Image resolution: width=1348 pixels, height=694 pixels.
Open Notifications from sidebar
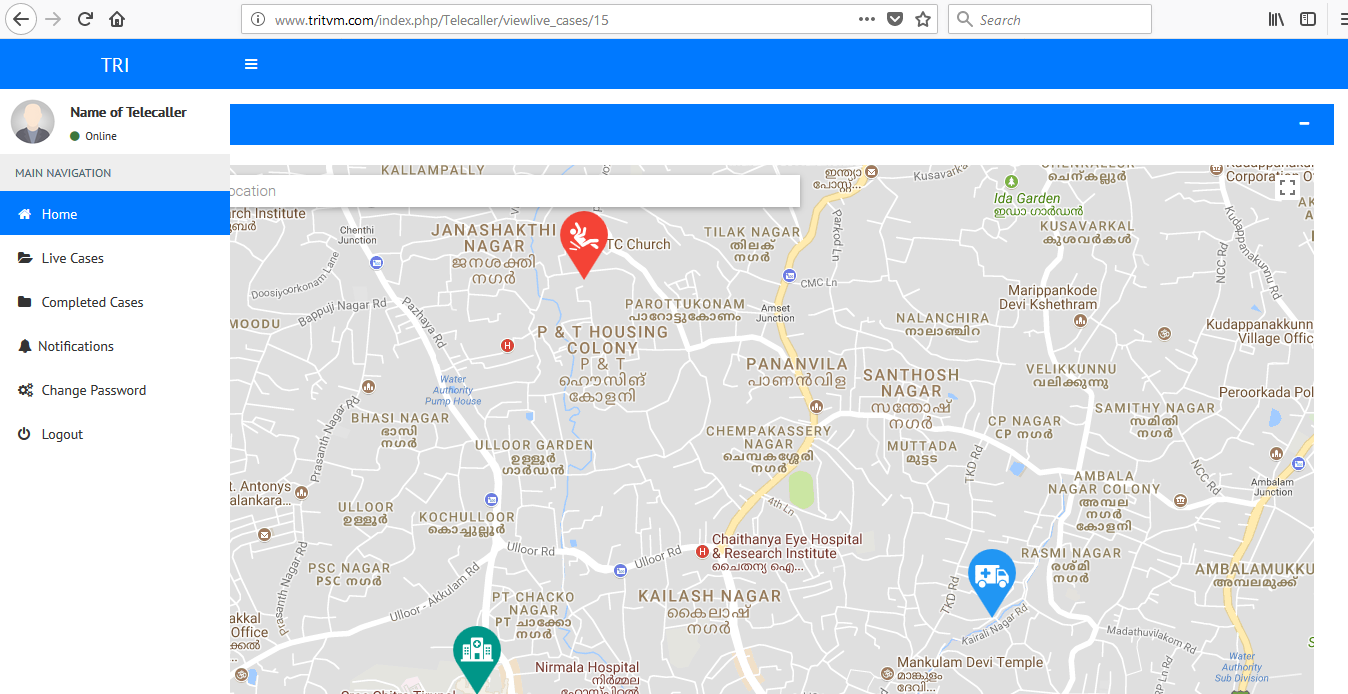click(x=76, y=346)
